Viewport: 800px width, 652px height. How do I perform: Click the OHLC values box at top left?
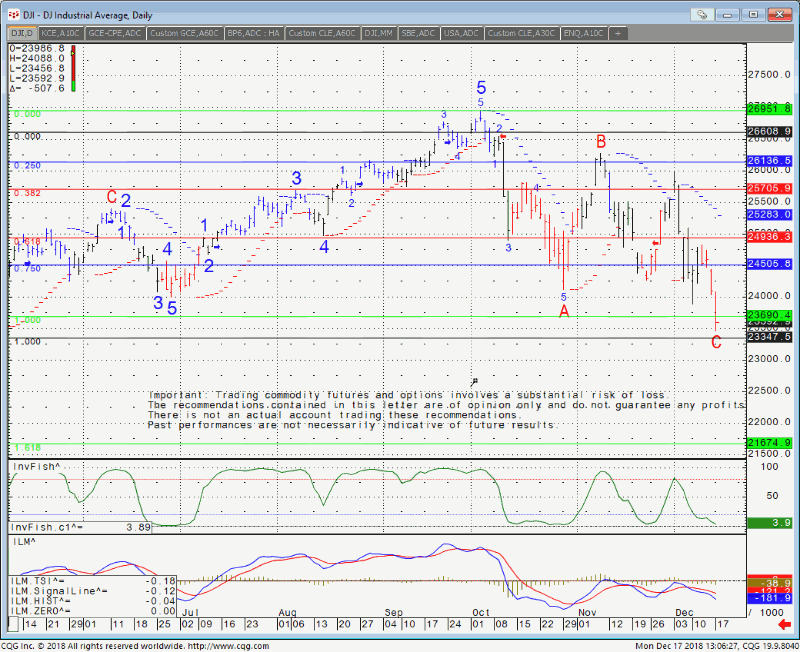point(37,68)
